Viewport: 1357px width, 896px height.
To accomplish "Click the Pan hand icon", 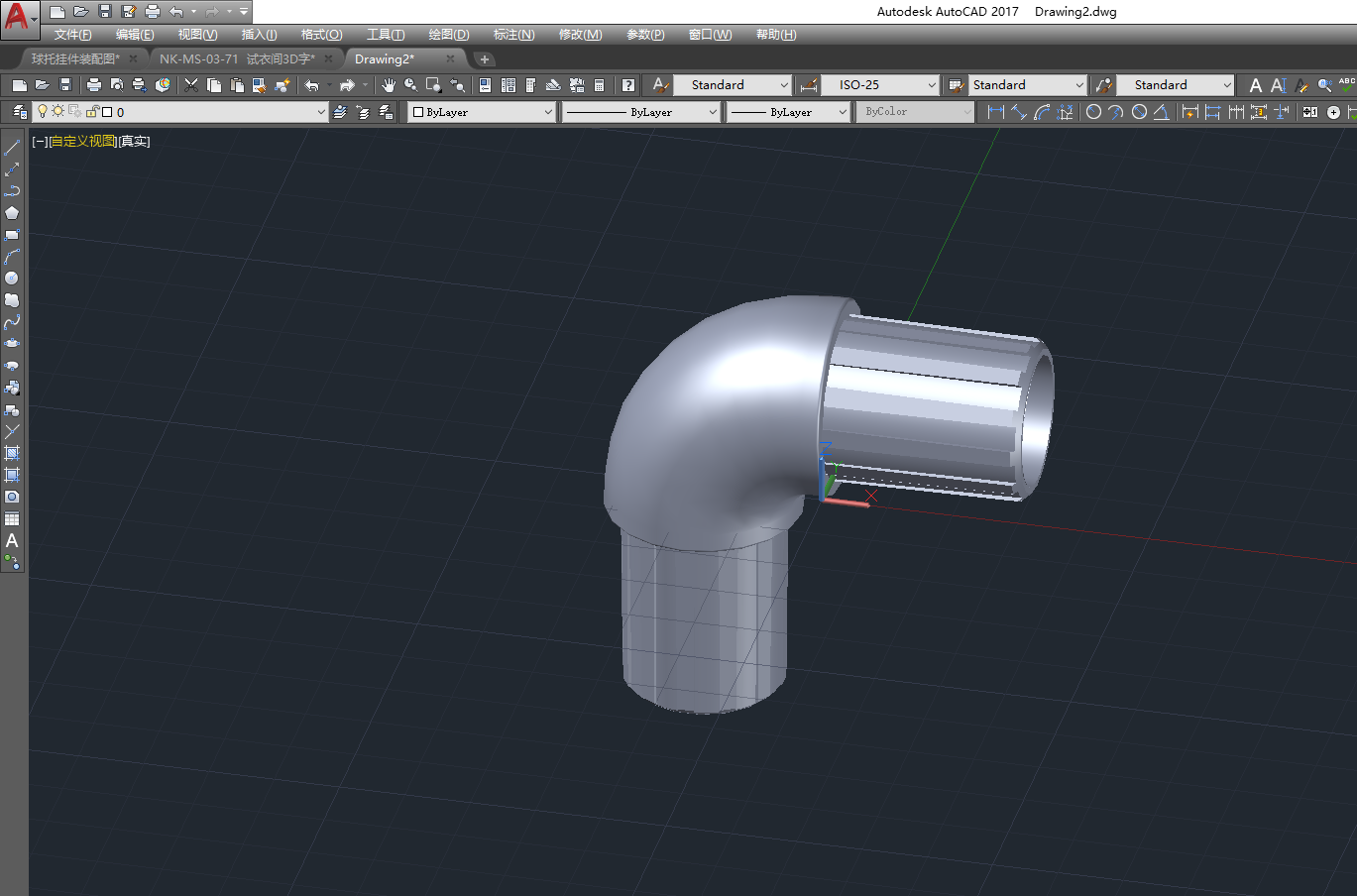I will point(389,85).
